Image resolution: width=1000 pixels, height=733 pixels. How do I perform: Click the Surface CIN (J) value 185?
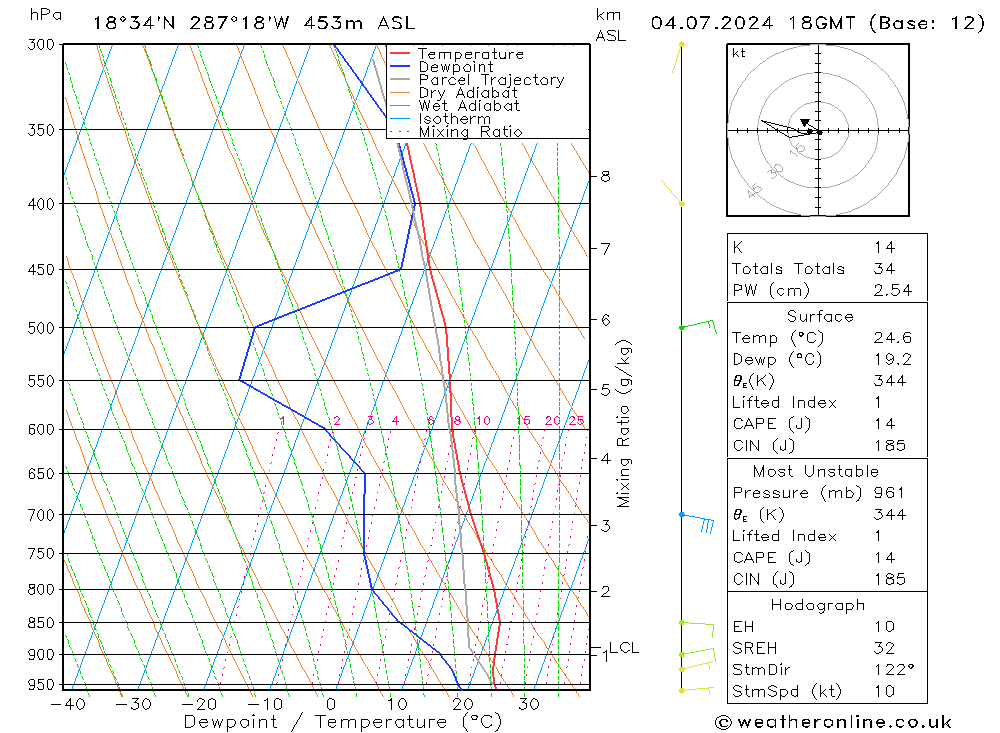click(889, 445)
